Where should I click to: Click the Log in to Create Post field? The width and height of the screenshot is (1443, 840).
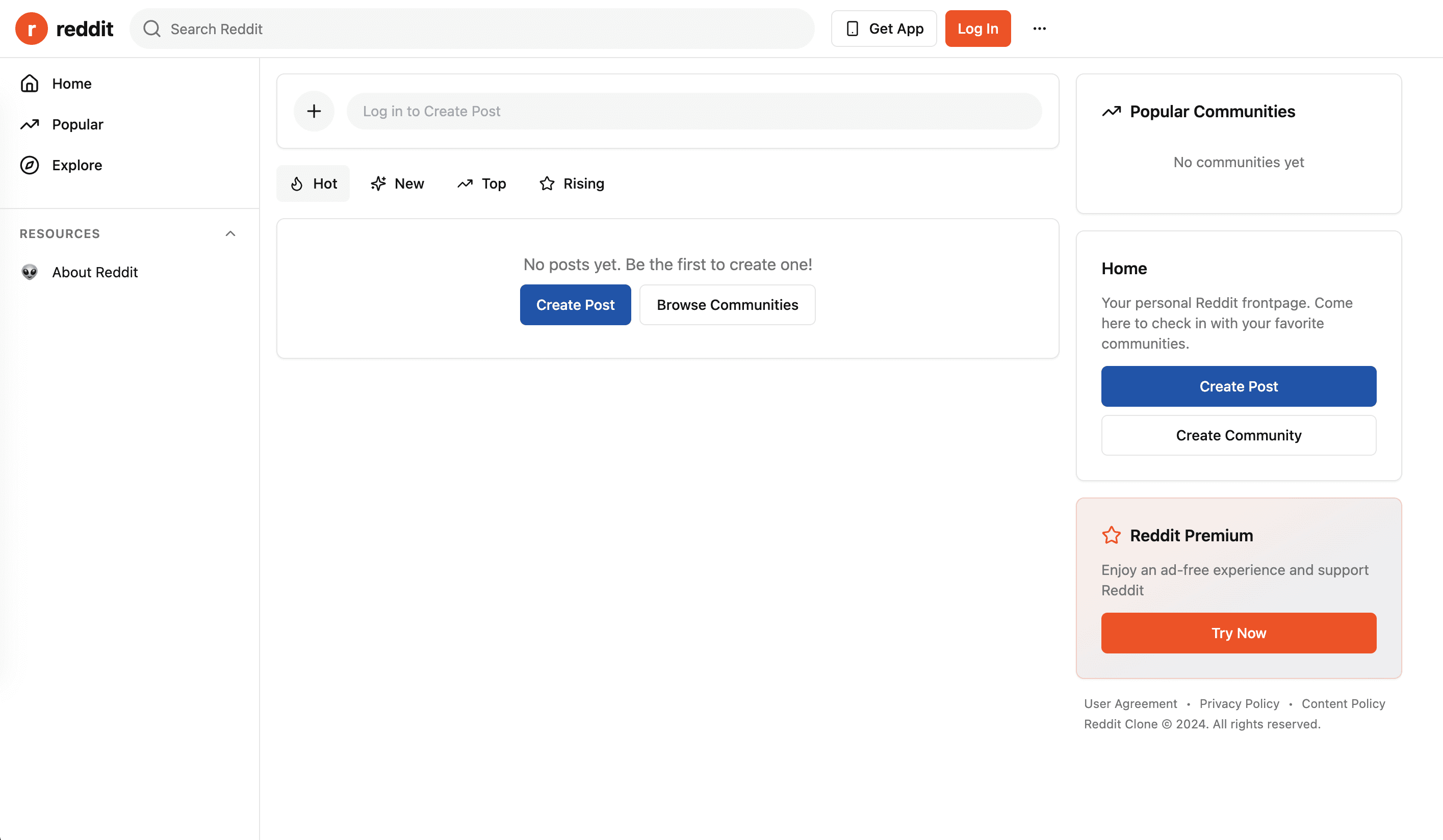pyautogui.click(x=693, y=111)
